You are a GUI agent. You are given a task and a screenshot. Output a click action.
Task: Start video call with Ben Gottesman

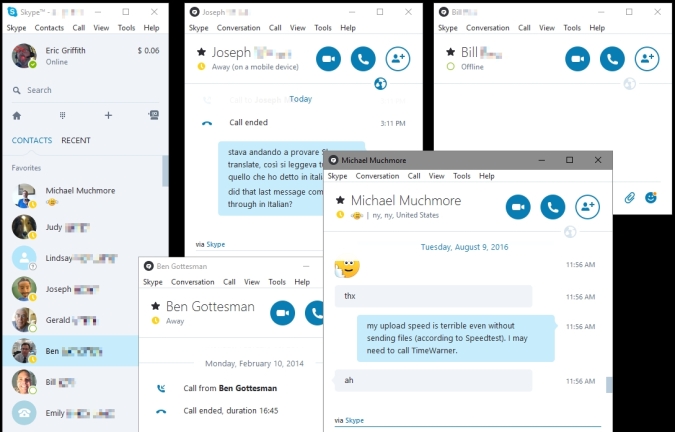point(283,313)
